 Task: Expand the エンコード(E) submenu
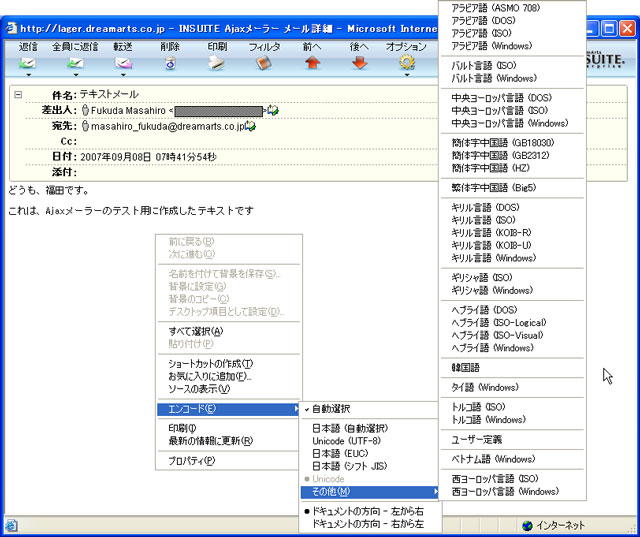click(229, 409)
